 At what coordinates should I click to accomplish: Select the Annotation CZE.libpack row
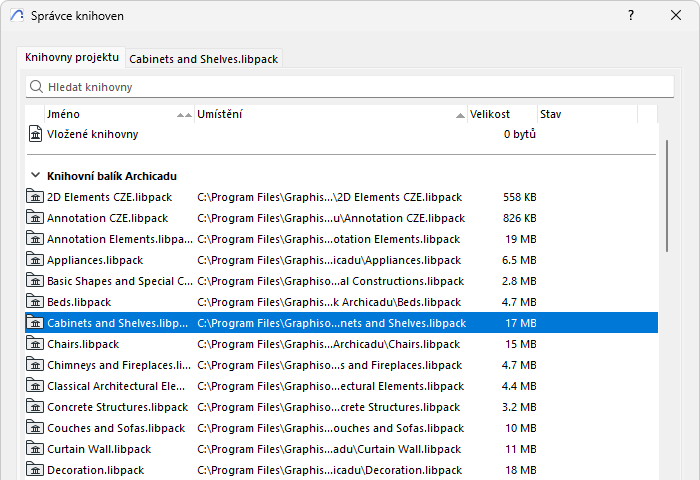click(x=342, y=218)
